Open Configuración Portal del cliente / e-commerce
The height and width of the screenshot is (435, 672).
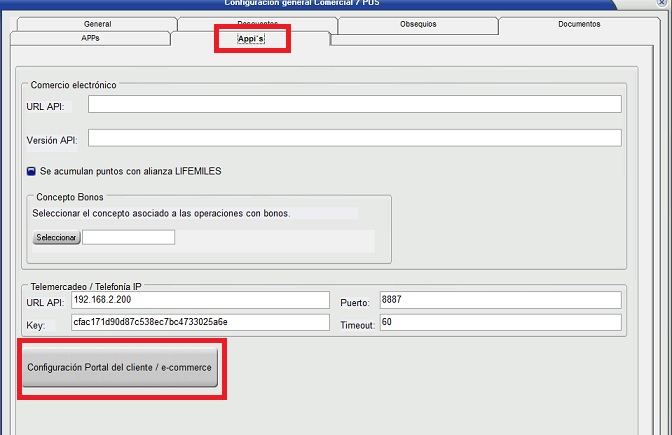coord(119,369)
